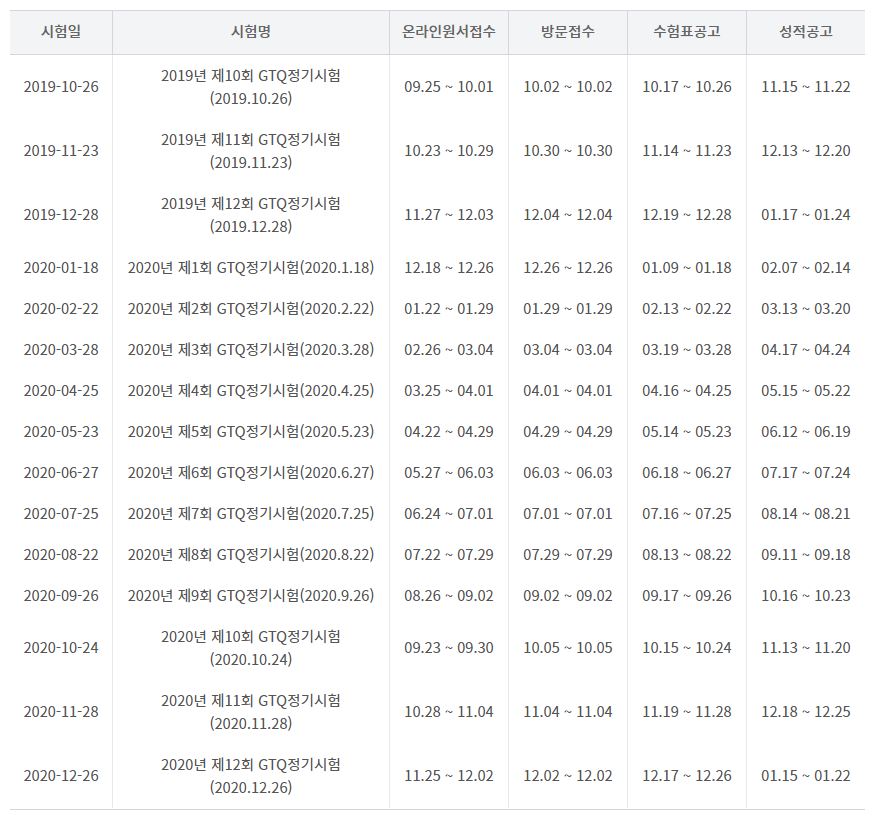Click online registration period 09.25 ~ 10.01
The height and width of the screenshot is (819, 875).
pos(449,87)
